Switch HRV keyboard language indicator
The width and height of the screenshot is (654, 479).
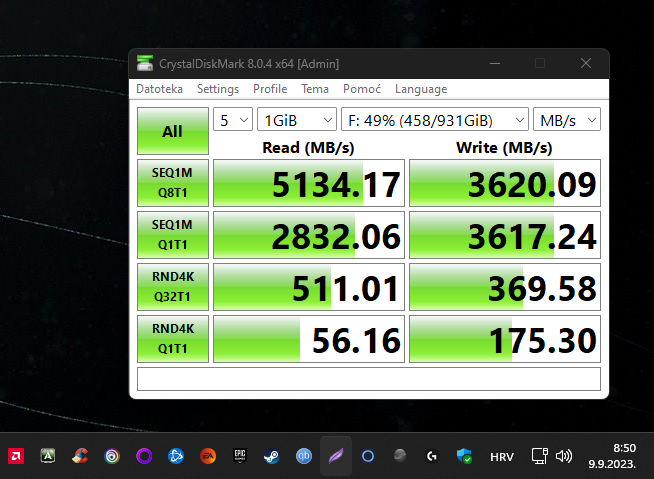point(502,457)
